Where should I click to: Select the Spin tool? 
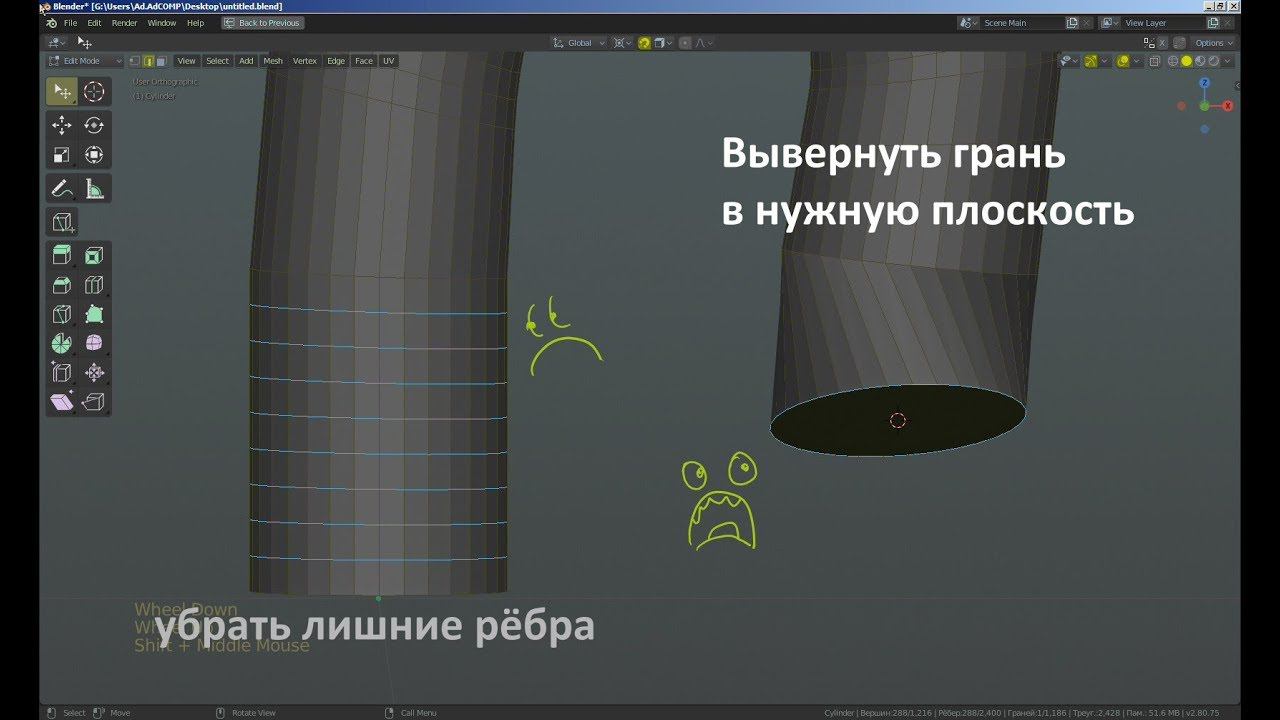[x=62, y=343]
